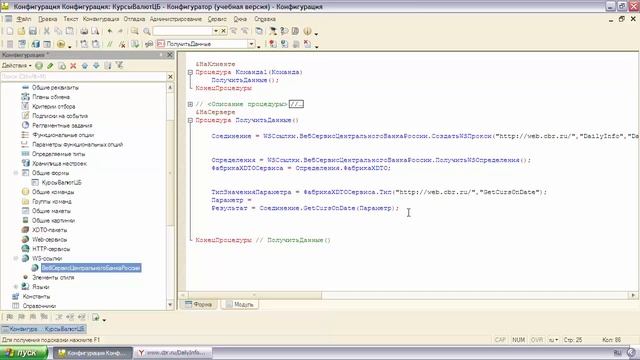Select Функциональные опции tree item

coord(63,135)
